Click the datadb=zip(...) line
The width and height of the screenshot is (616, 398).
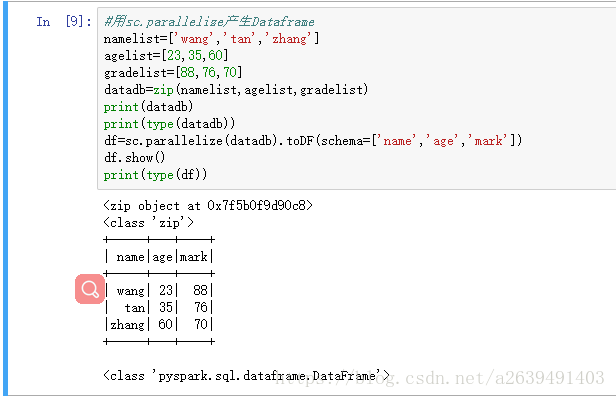(x=236, y=90)
